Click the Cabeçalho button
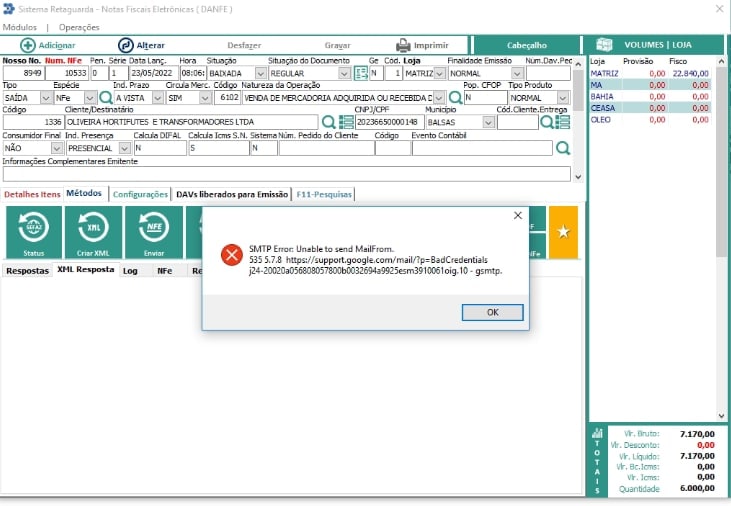The image size is (731, 506). pyautogui.click(x=526, y=45)
